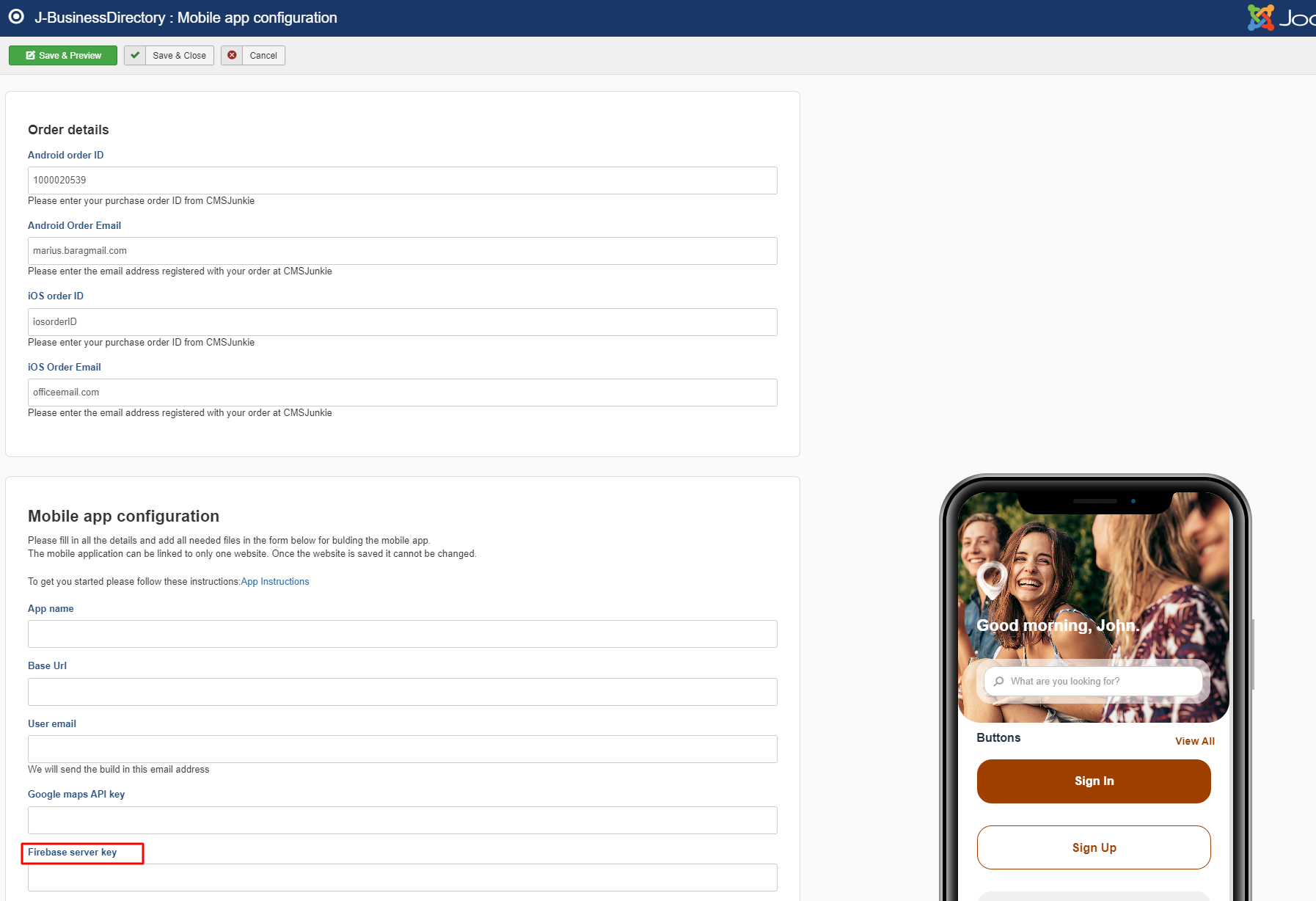1316x901 pixels.
Task: Click View All in phone preview
Action: coord(1194,741)
